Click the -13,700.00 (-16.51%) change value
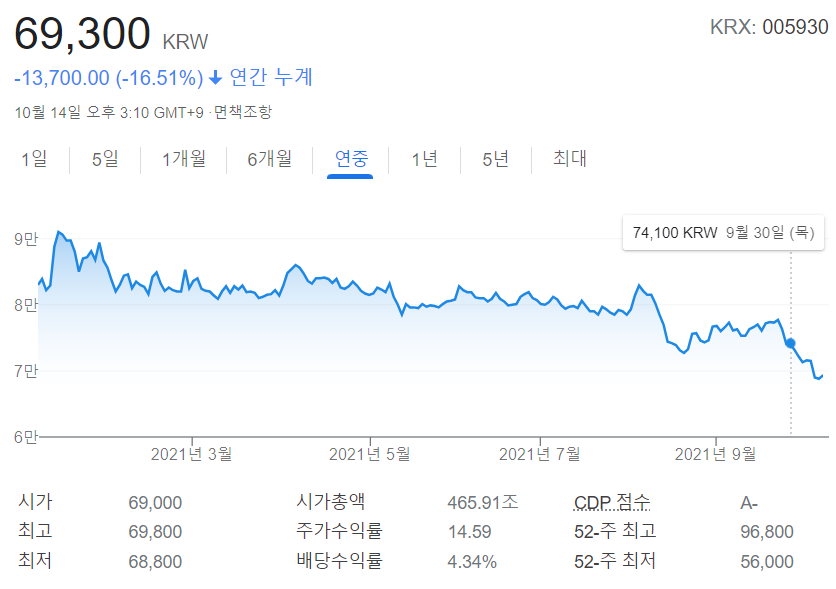 [x=109, y=78]
